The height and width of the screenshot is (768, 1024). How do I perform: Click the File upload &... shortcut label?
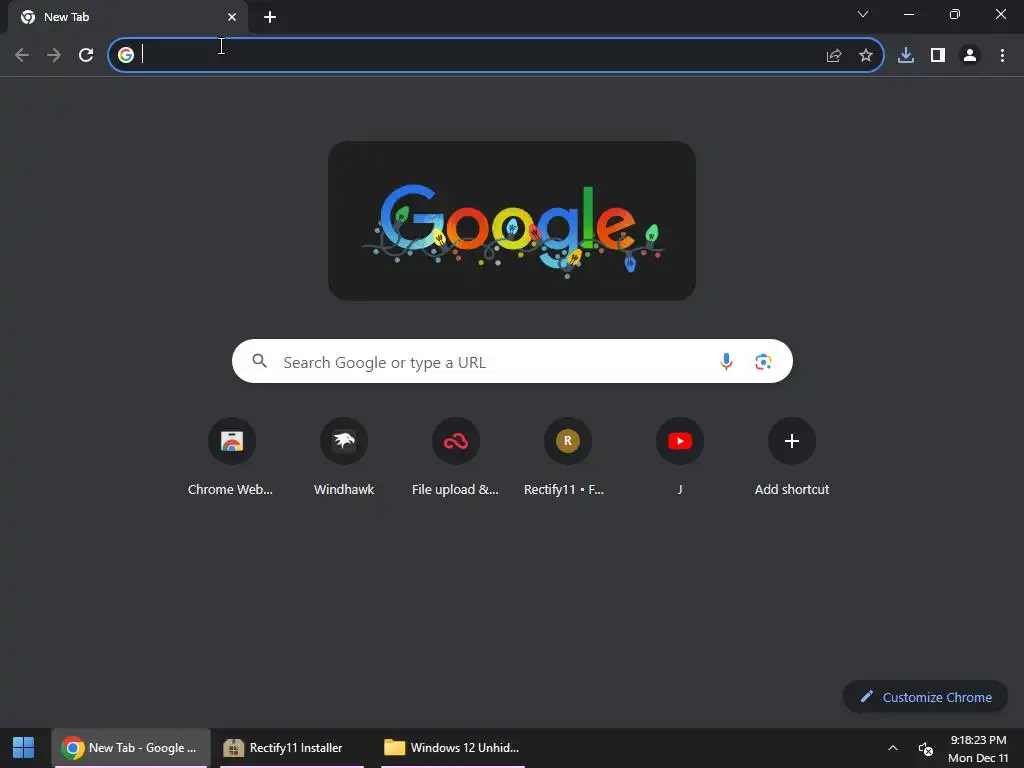[x=455, y=489]
